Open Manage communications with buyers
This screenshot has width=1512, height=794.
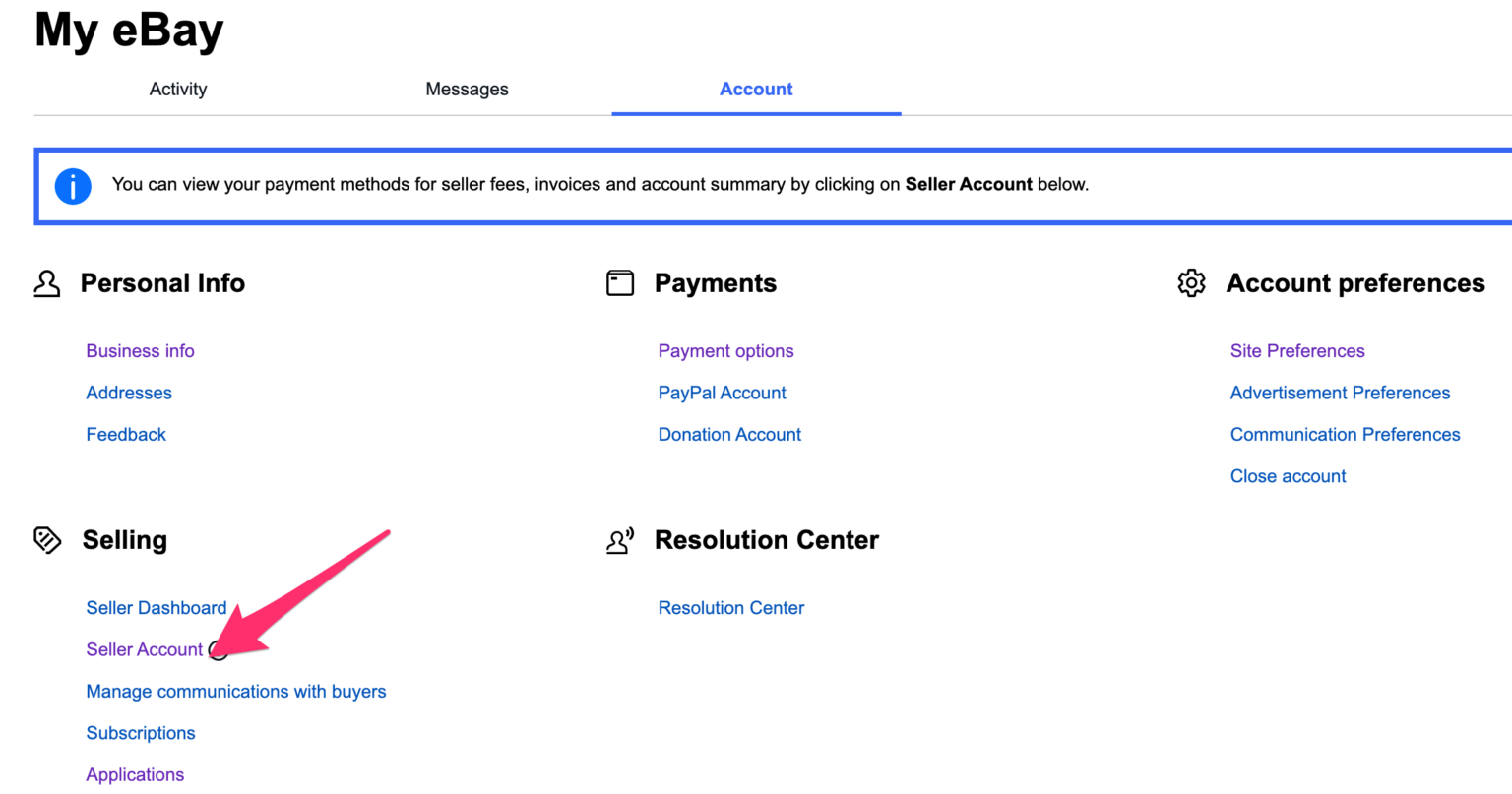236,691
